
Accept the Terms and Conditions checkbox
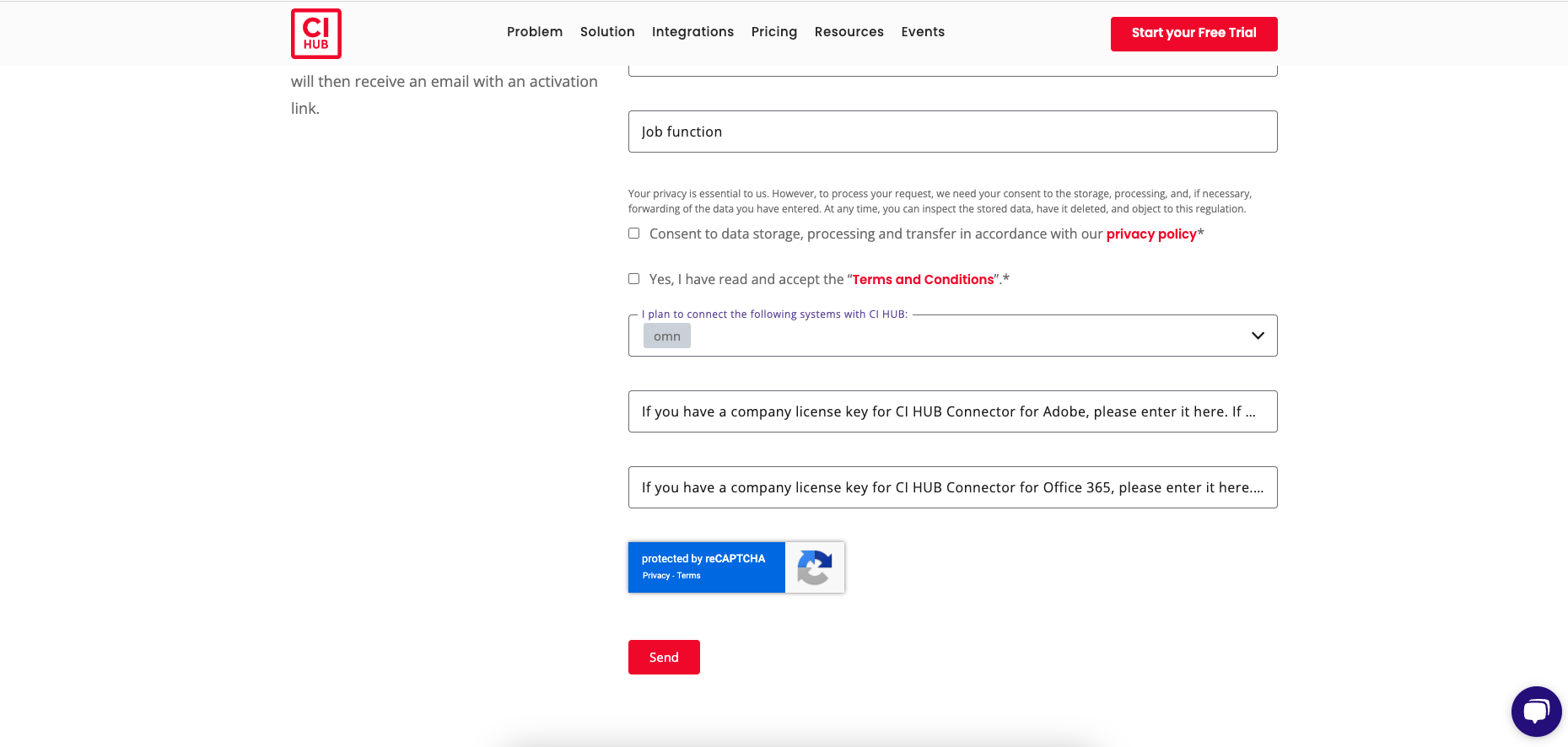point(634,279)
